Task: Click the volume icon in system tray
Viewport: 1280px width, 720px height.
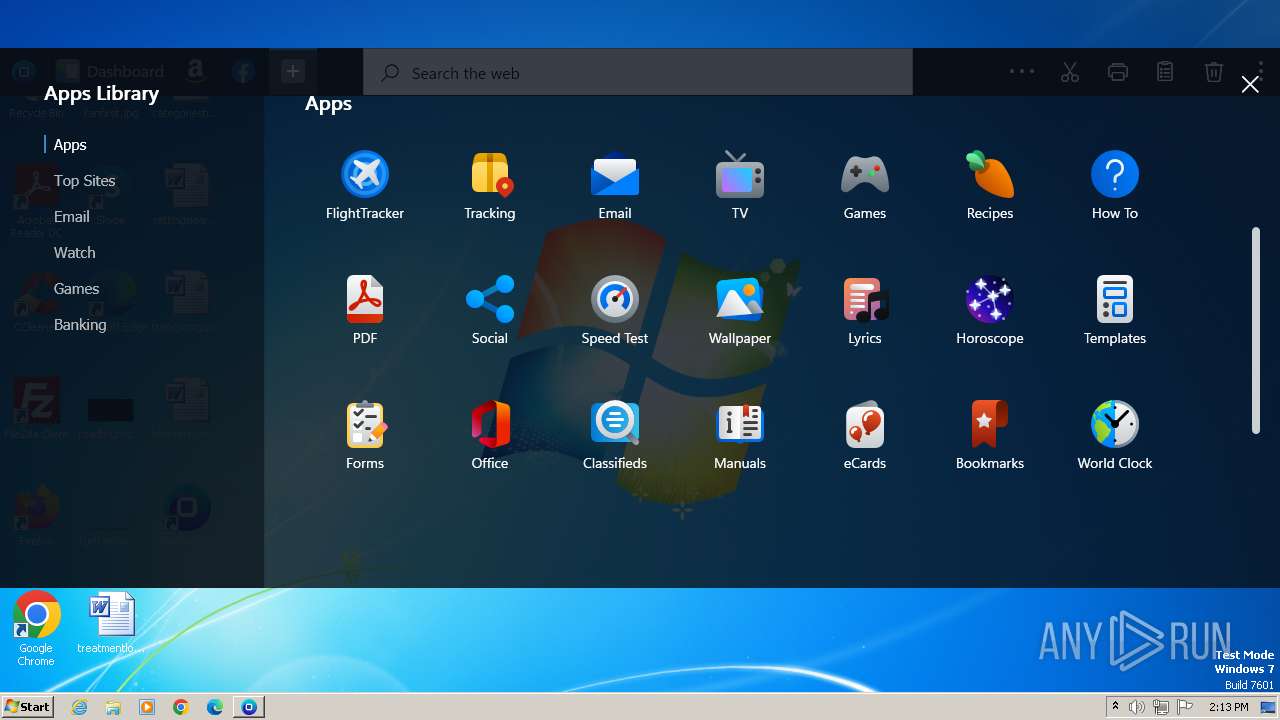Action: pyautogui.click(x=1137, y=707)
